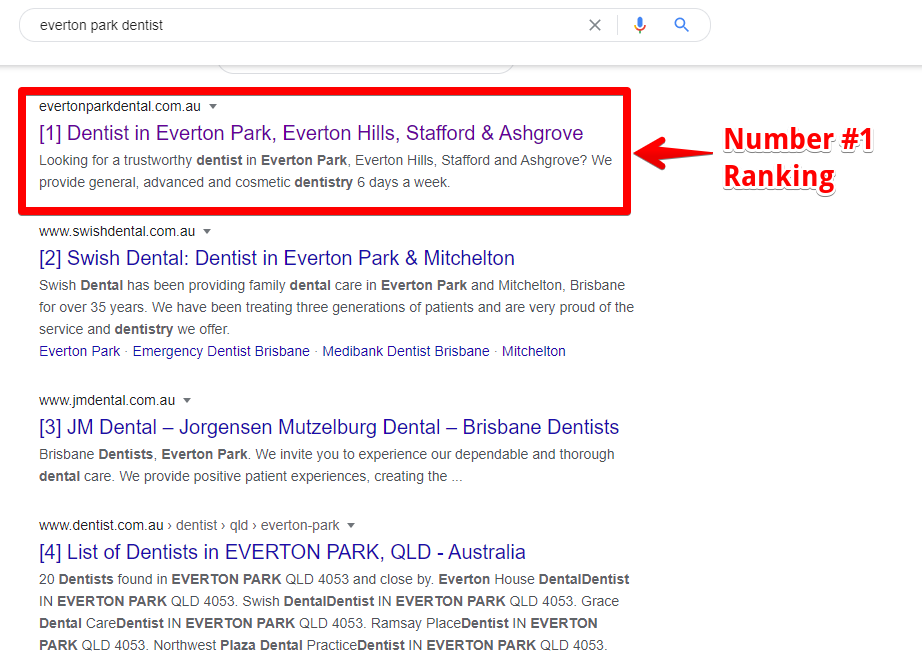Expand the arrow beside www.jmdental.com.au

[x=187, y=400]
